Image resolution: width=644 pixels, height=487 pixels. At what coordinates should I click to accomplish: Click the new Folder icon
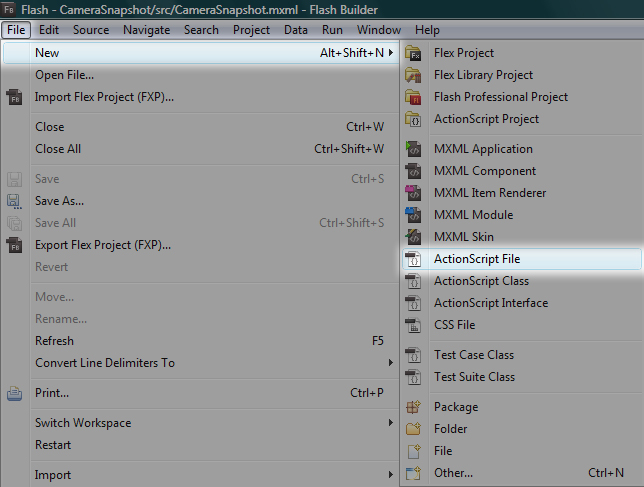pyautogui.click(x=413, y=429)
